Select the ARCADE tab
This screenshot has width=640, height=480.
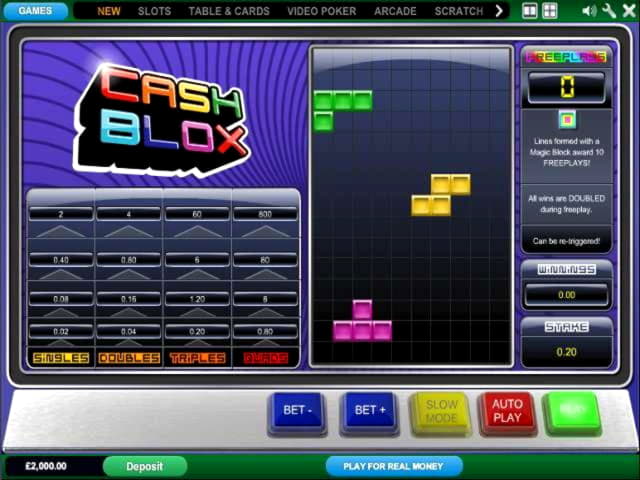coord(395,11)
